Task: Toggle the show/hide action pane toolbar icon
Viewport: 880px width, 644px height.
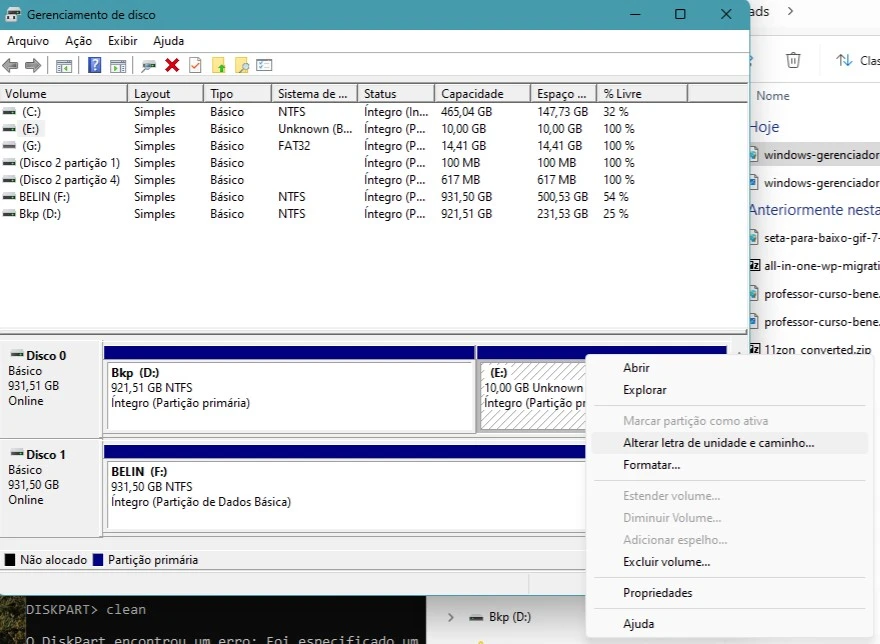Action: click(x=118, y=66)
